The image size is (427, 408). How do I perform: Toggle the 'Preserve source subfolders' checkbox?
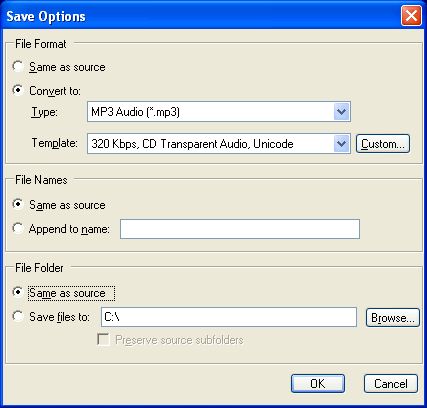[103, 340]
